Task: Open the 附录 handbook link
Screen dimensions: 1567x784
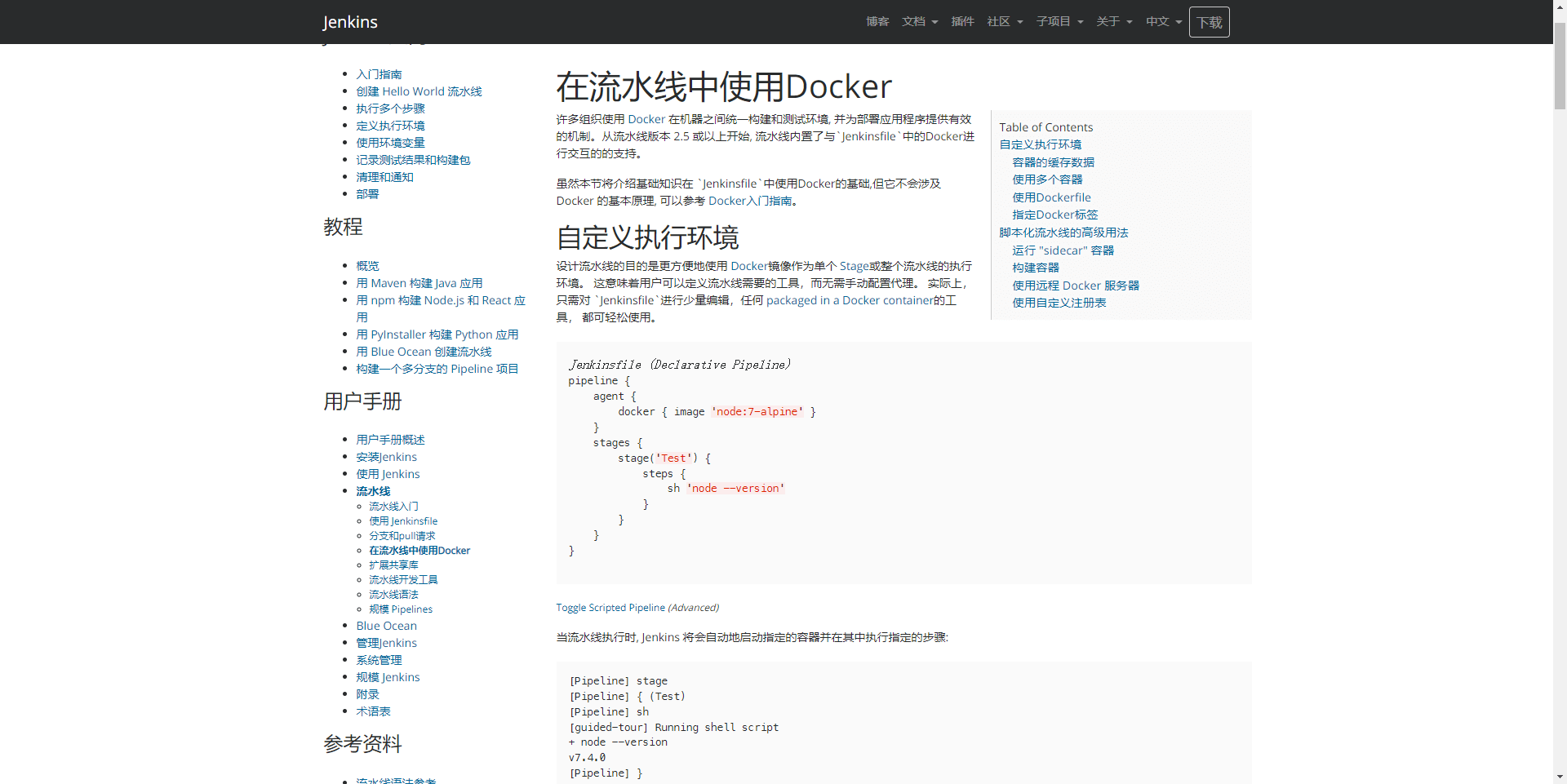Action: point(367,694)
